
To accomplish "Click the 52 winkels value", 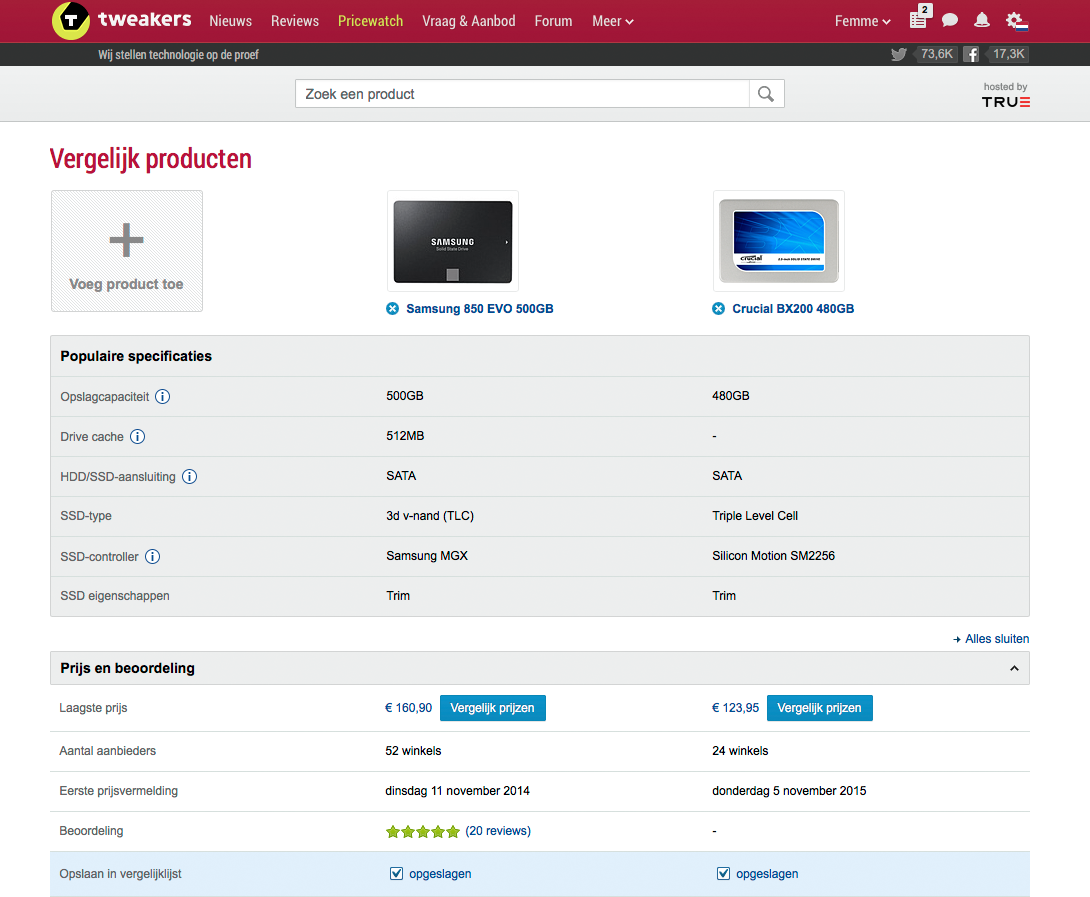I will pyautogui.click(x=413, y=751).
